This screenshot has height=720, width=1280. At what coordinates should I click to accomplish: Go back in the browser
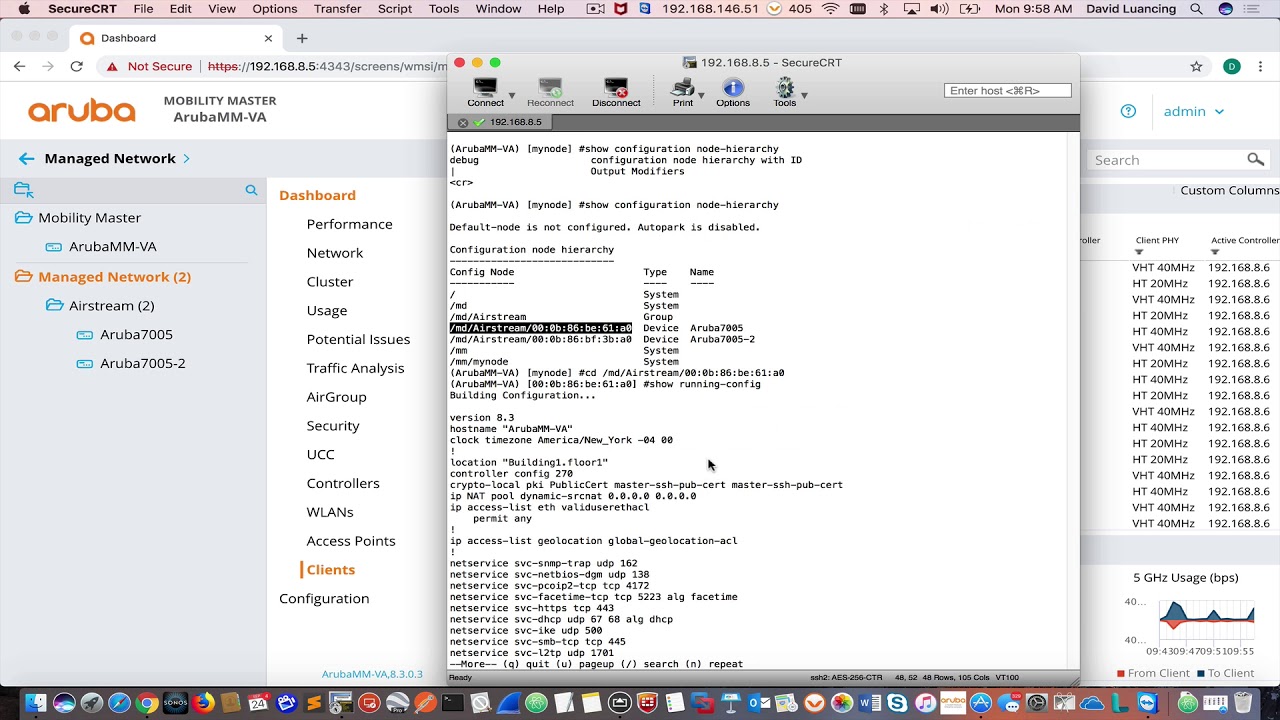[x=20, y=66]
